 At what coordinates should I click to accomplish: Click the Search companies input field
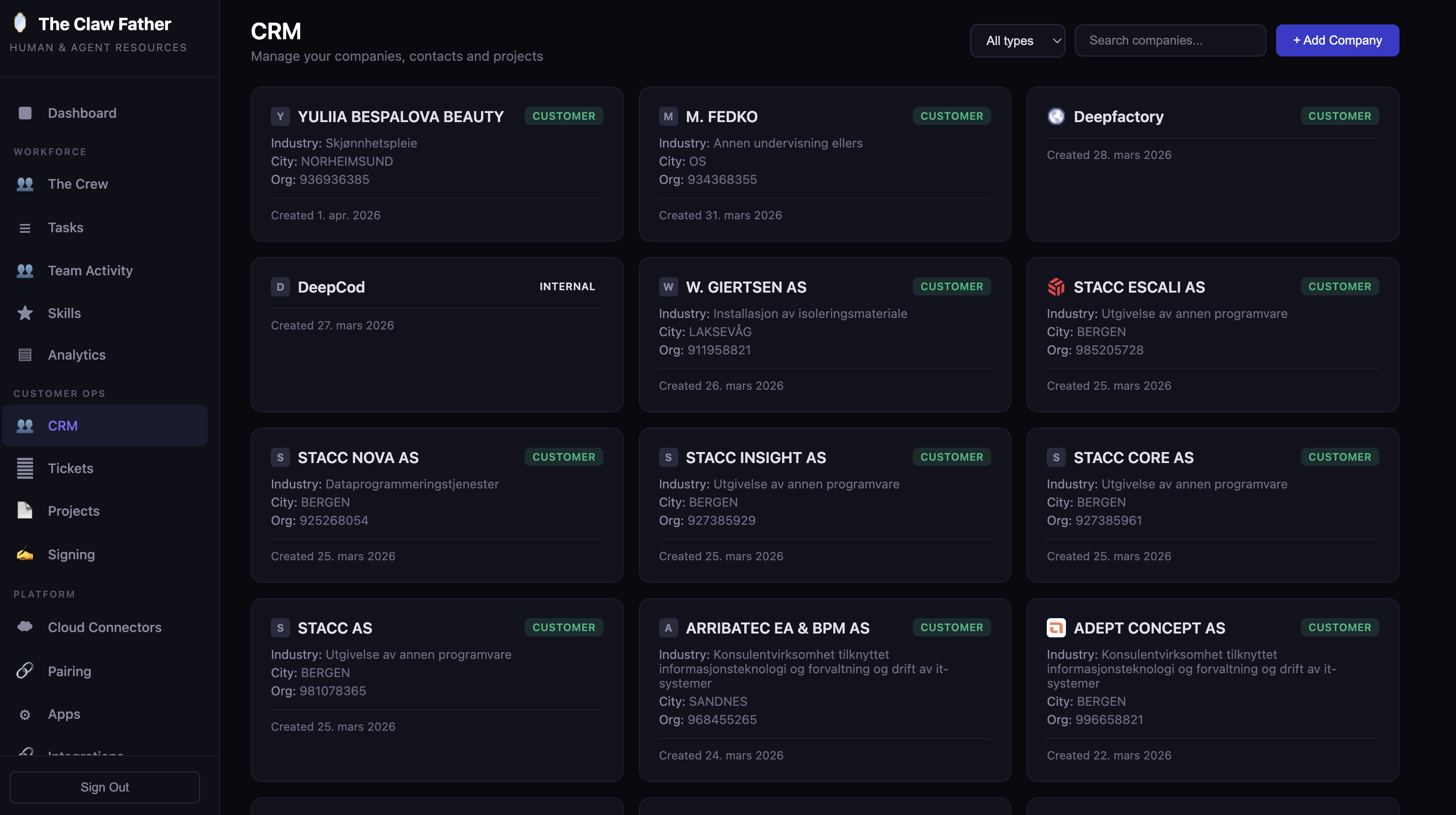[x=1170, y=40]
